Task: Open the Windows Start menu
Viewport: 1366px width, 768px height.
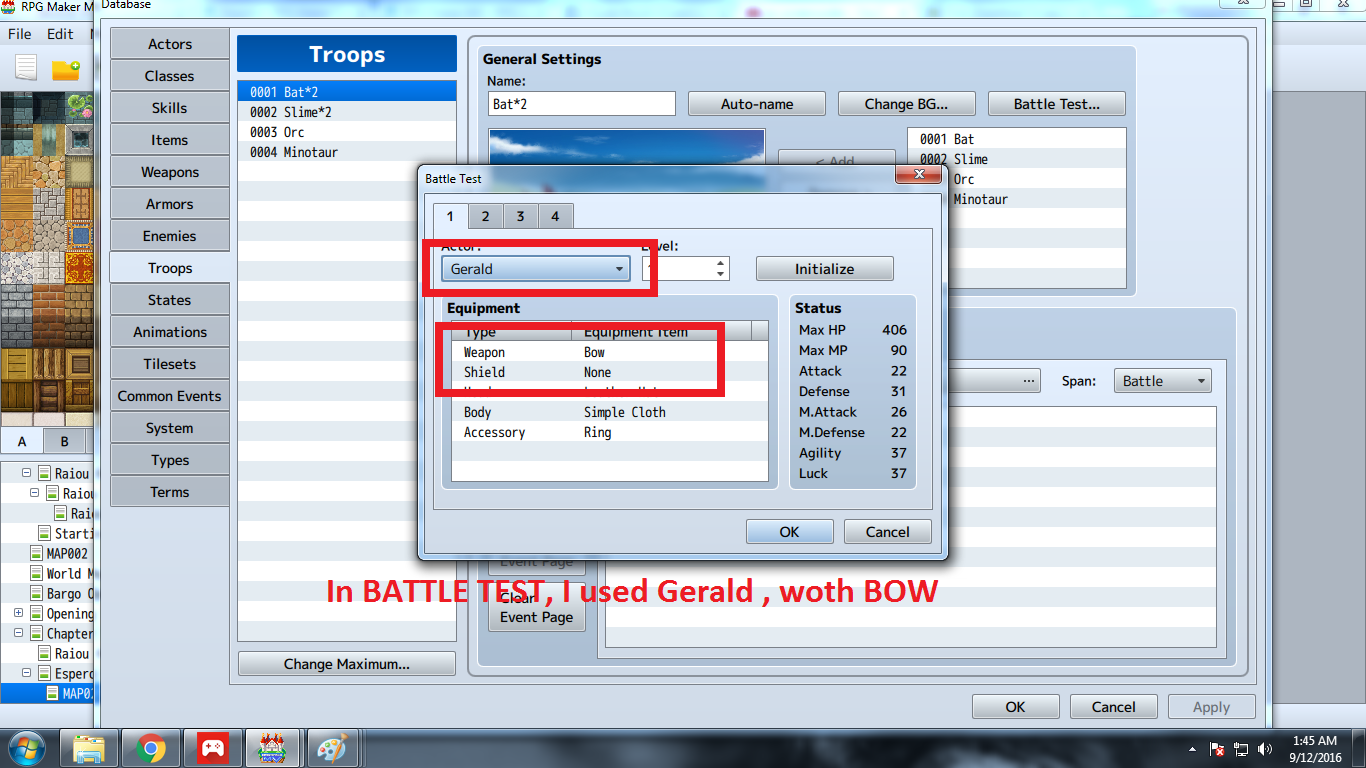Action: (x=28, y=748)
